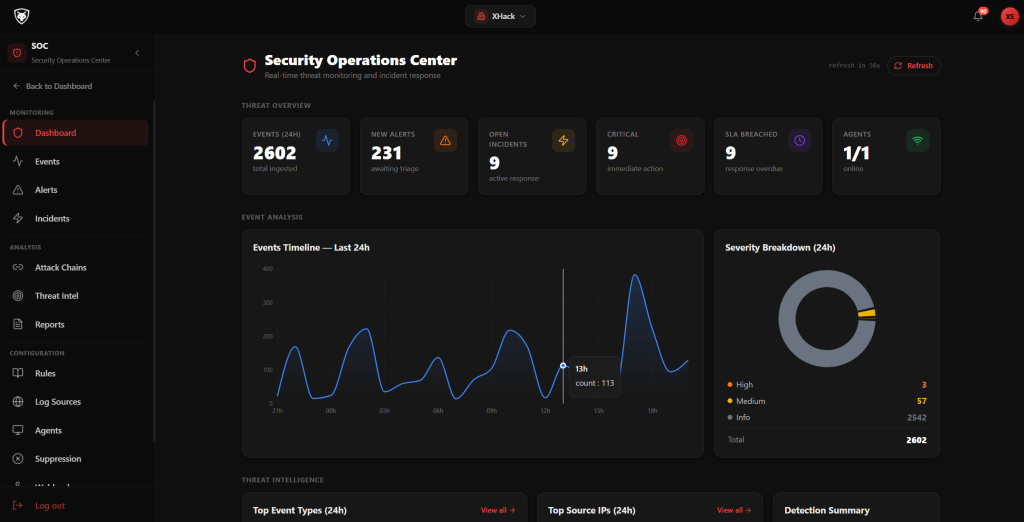
Task: Click the notification bell icon
Action: 978,16
